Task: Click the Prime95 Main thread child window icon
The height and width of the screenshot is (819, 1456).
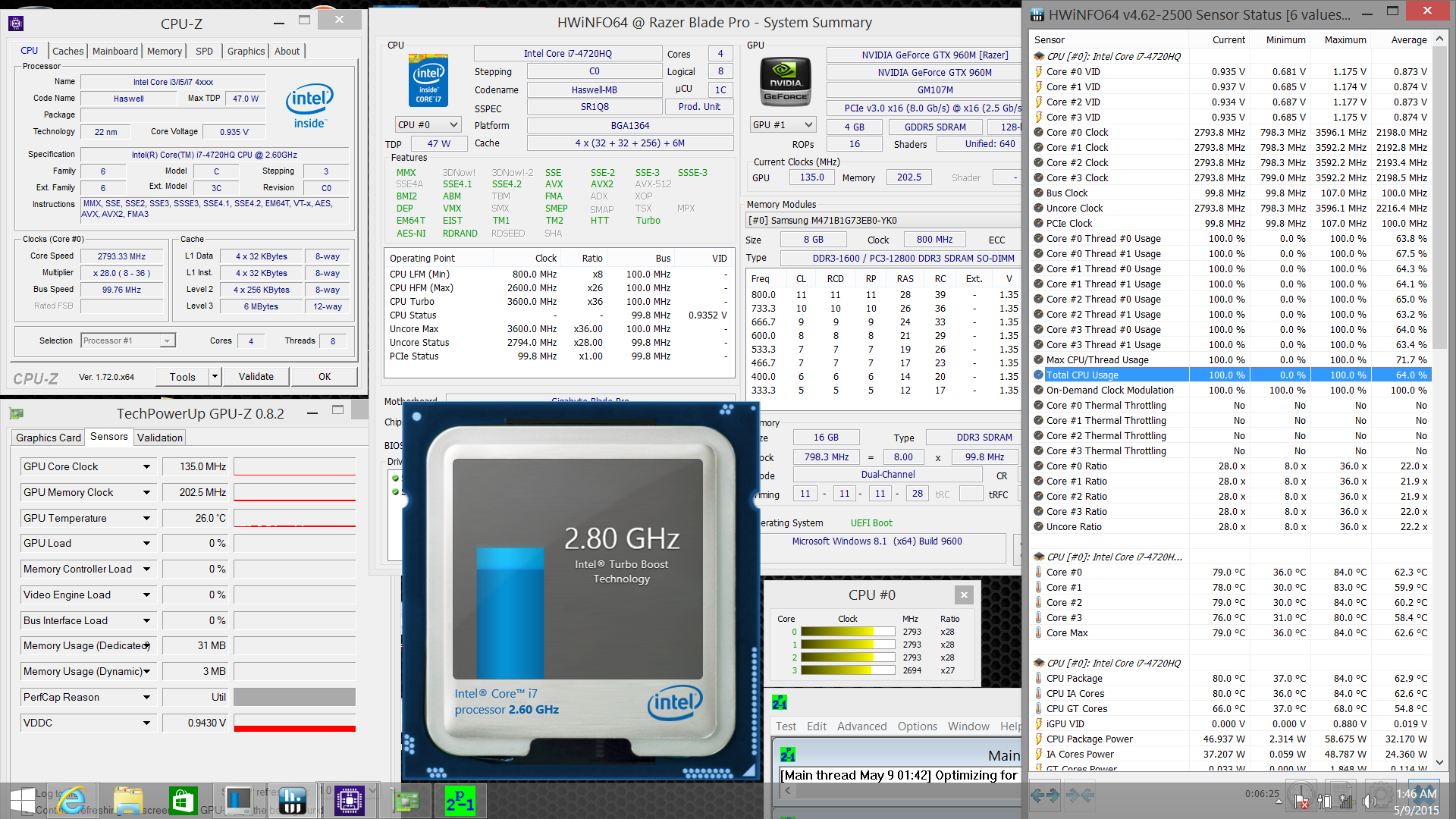Action: (x=788, y=755)
